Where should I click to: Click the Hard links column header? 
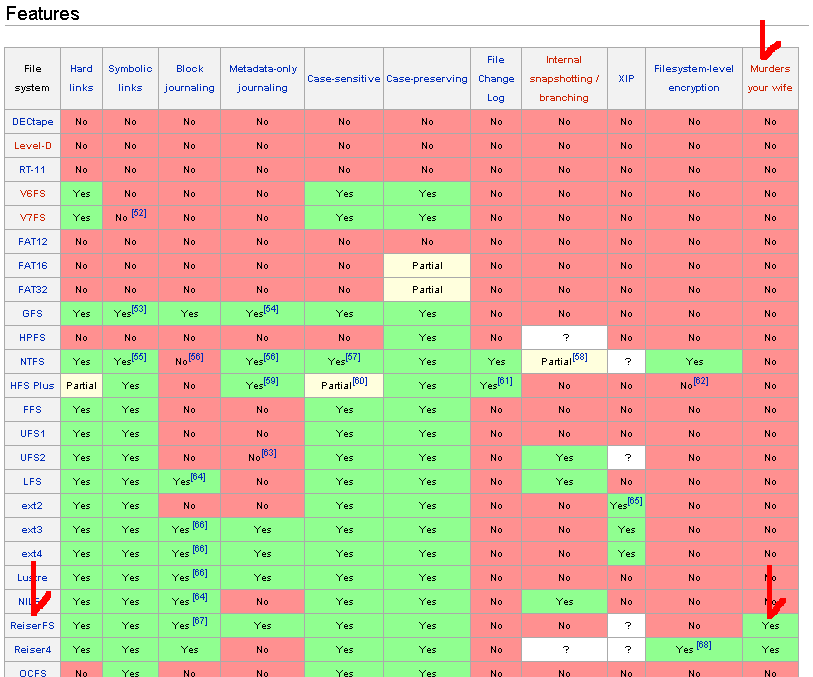(81, 78)
